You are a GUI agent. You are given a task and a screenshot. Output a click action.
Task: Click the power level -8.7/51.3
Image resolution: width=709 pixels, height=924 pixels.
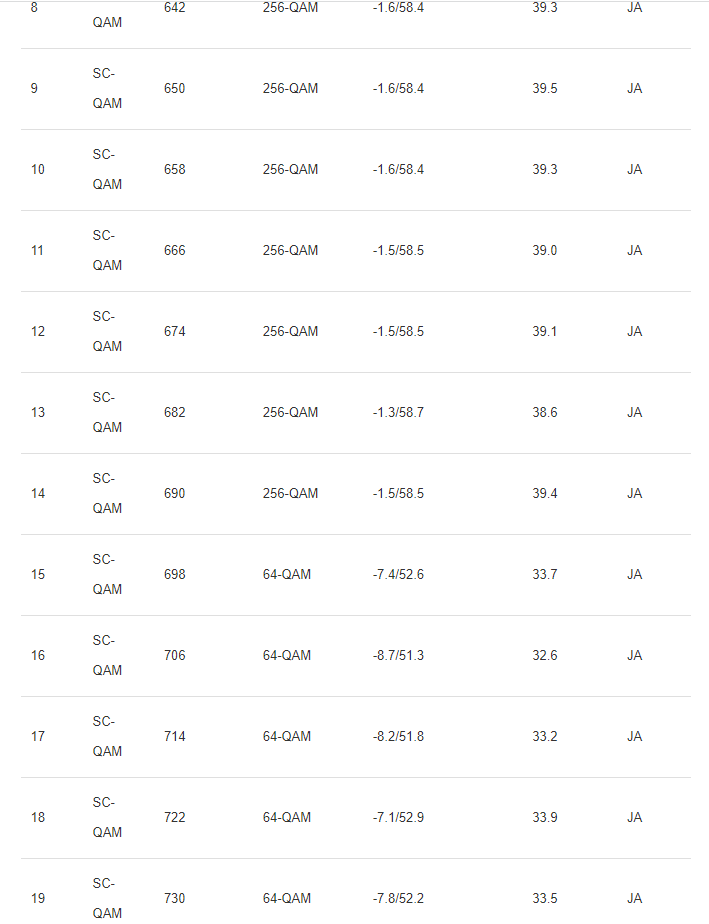(x=398, y=656)
